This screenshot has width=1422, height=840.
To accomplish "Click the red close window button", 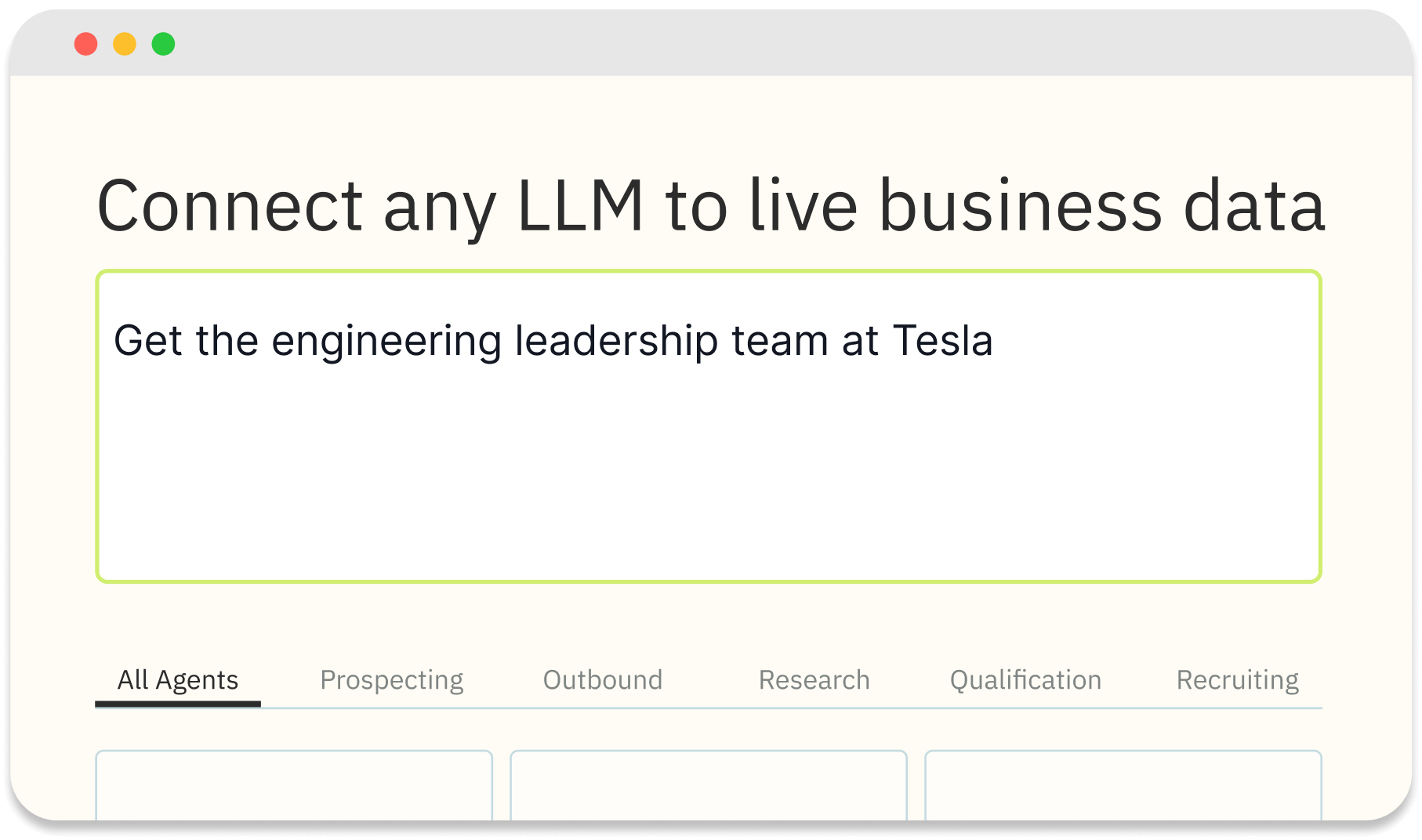I will [86, 44].
